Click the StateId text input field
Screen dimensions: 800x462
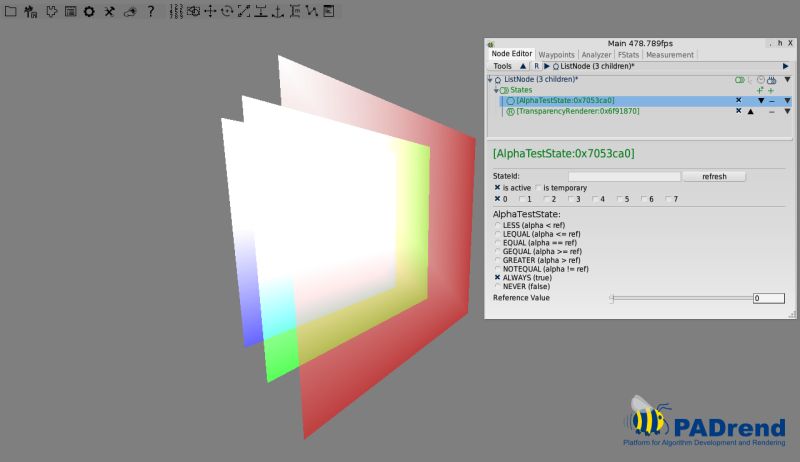pyautogui.click(x=624, y=176)
